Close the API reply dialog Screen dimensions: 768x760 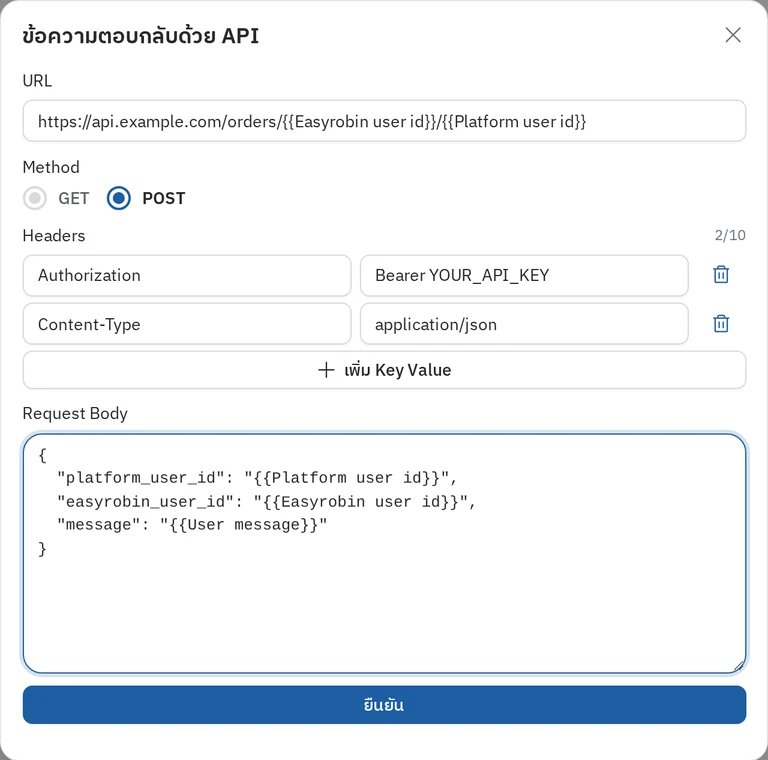point(733,35)
